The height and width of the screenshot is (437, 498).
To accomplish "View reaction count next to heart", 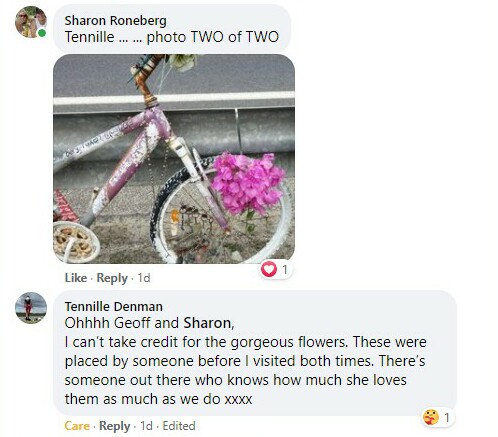I will point(285,270).
